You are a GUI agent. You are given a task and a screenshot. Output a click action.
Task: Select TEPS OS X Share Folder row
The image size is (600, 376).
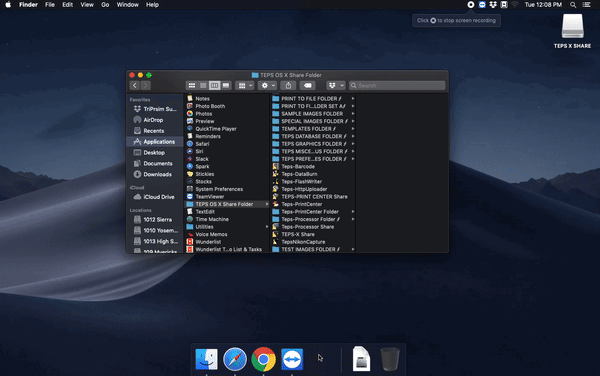pyautogui.click(x=227, y=204)
